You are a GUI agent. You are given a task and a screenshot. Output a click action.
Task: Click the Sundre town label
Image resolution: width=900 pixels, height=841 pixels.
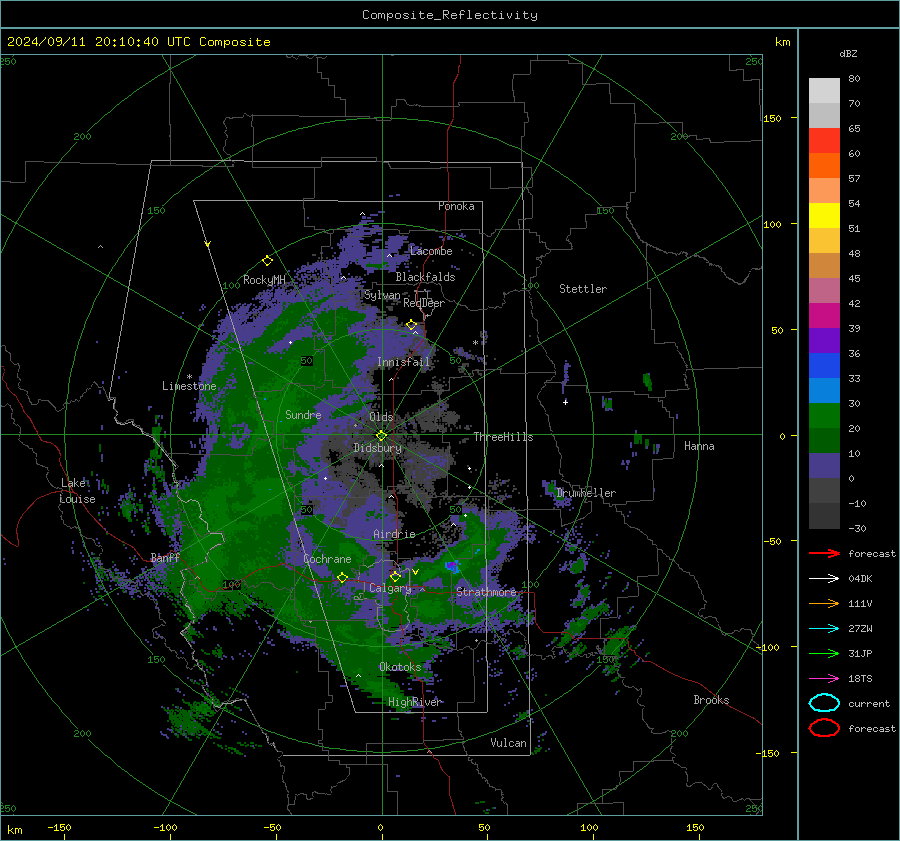point(303,414)
